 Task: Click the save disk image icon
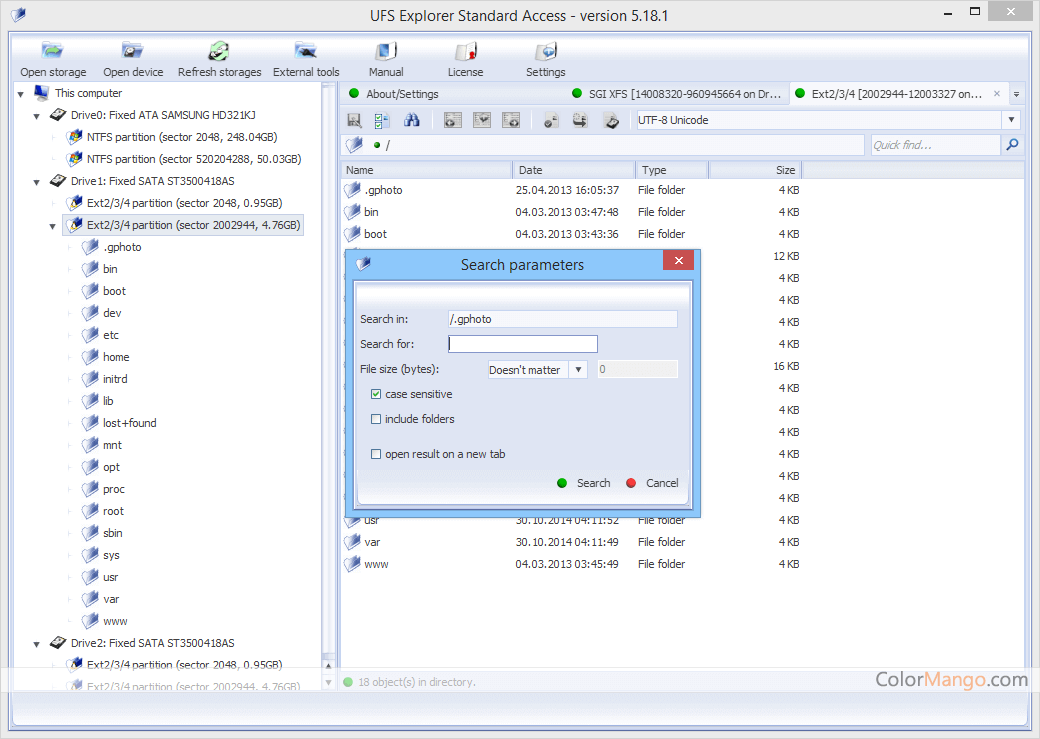(354, 119)
